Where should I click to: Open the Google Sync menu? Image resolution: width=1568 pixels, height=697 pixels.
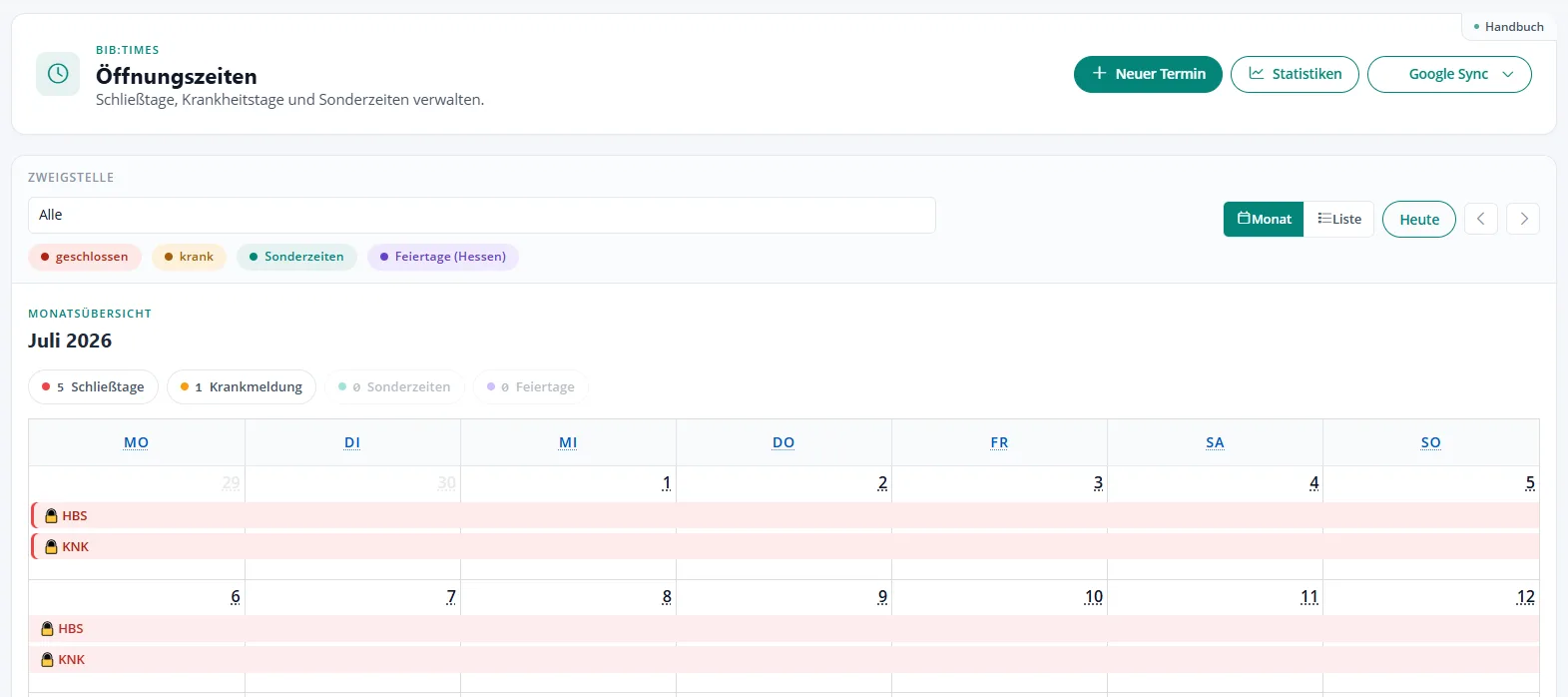click(x=1449, y=74)
